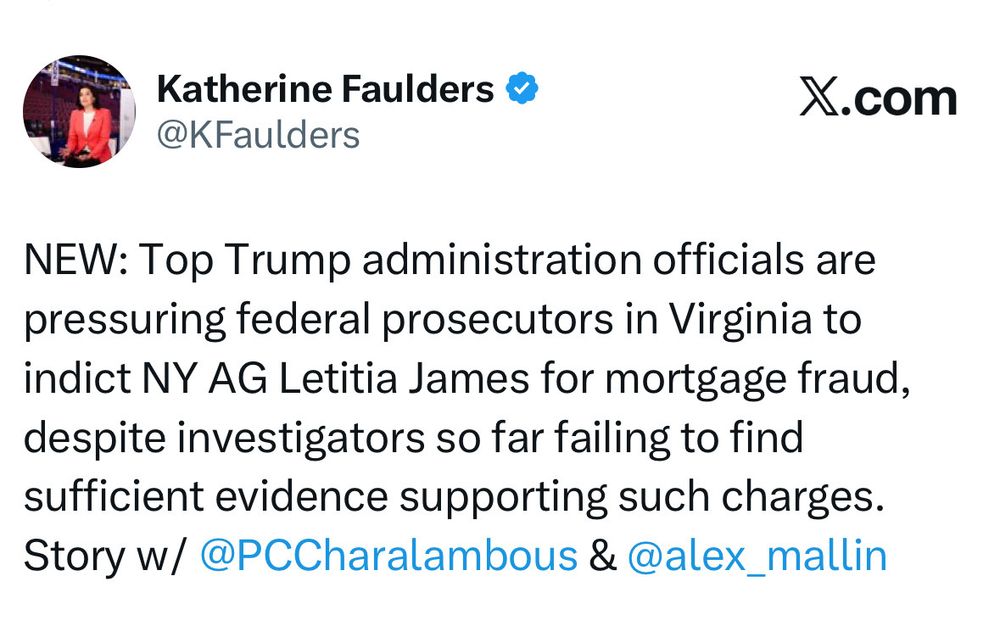
Task: Click the ampersand between the two mentions
Action: click(603, 556)
